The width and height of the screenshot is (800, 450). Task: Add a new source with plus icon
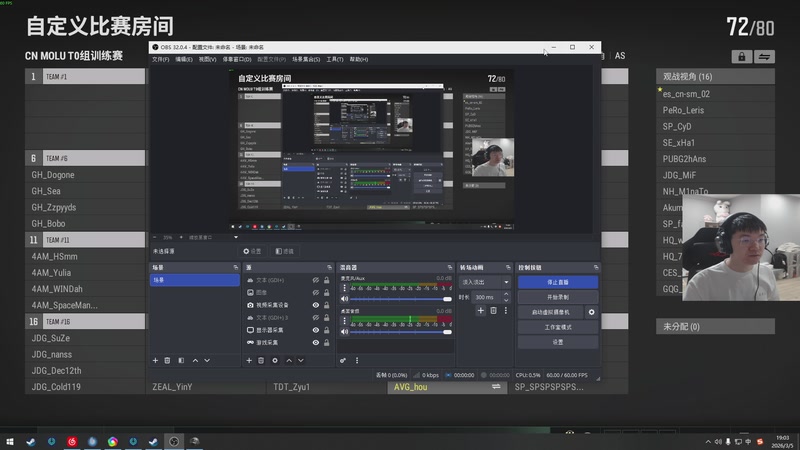coord(249,360)
